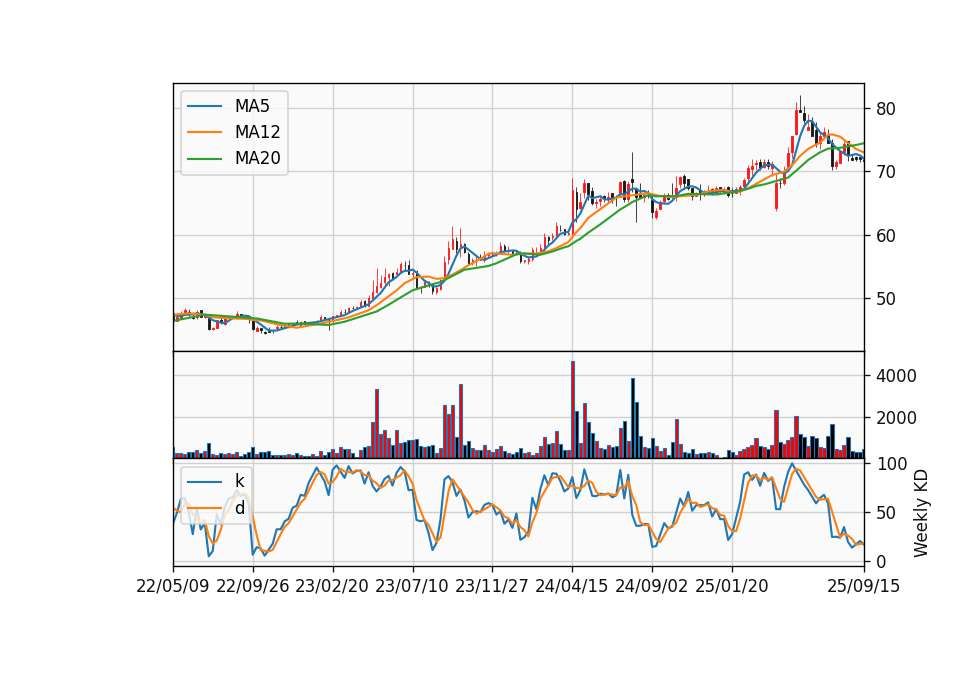Click the MA12 legend label
The image size is (960, 690).
pos(257,132)
